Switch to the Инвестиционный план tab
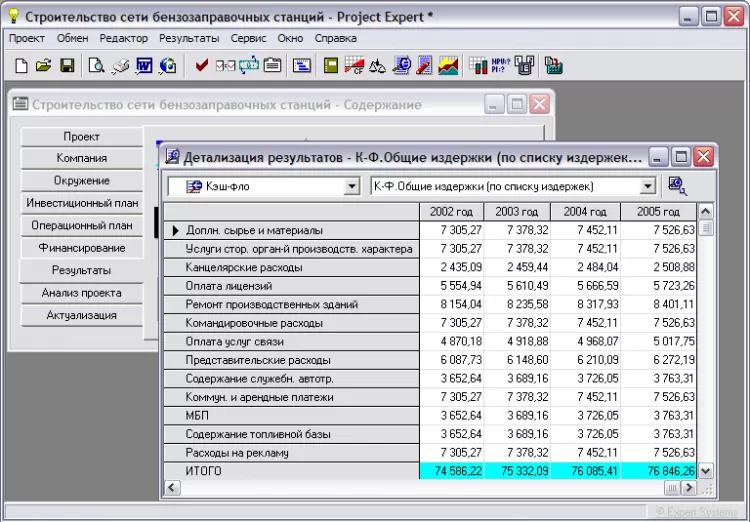The height and width of the screenshot is (522, 750). 82,203
